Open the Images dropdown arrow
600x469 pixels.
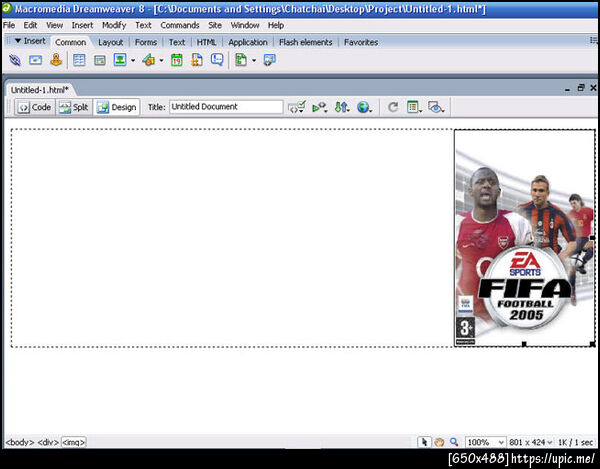pyautogui.click(x=133, y=60)
